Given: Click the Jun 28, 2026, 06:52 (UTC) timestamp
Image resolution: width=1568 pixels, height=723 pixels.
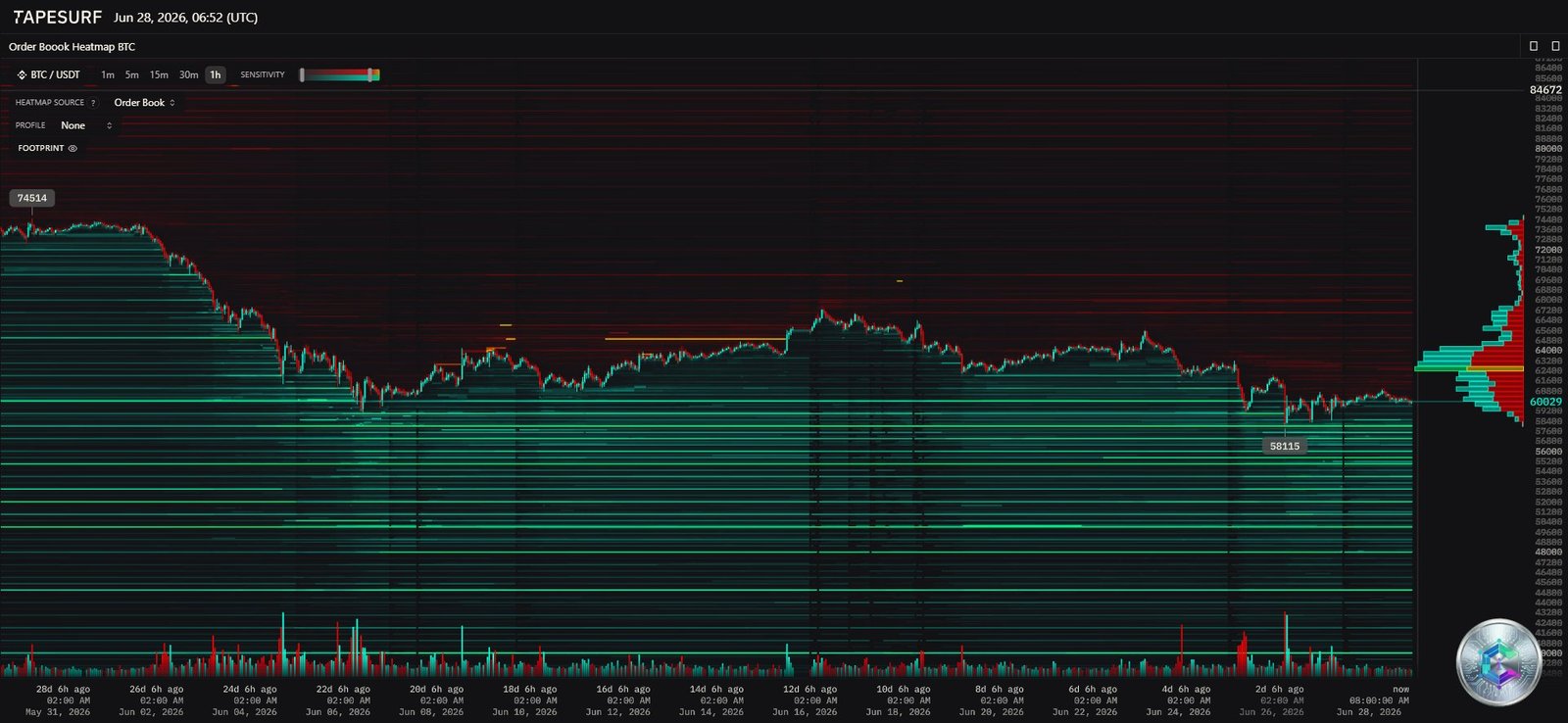Looking at the screenshot, I should coord(186,18).
